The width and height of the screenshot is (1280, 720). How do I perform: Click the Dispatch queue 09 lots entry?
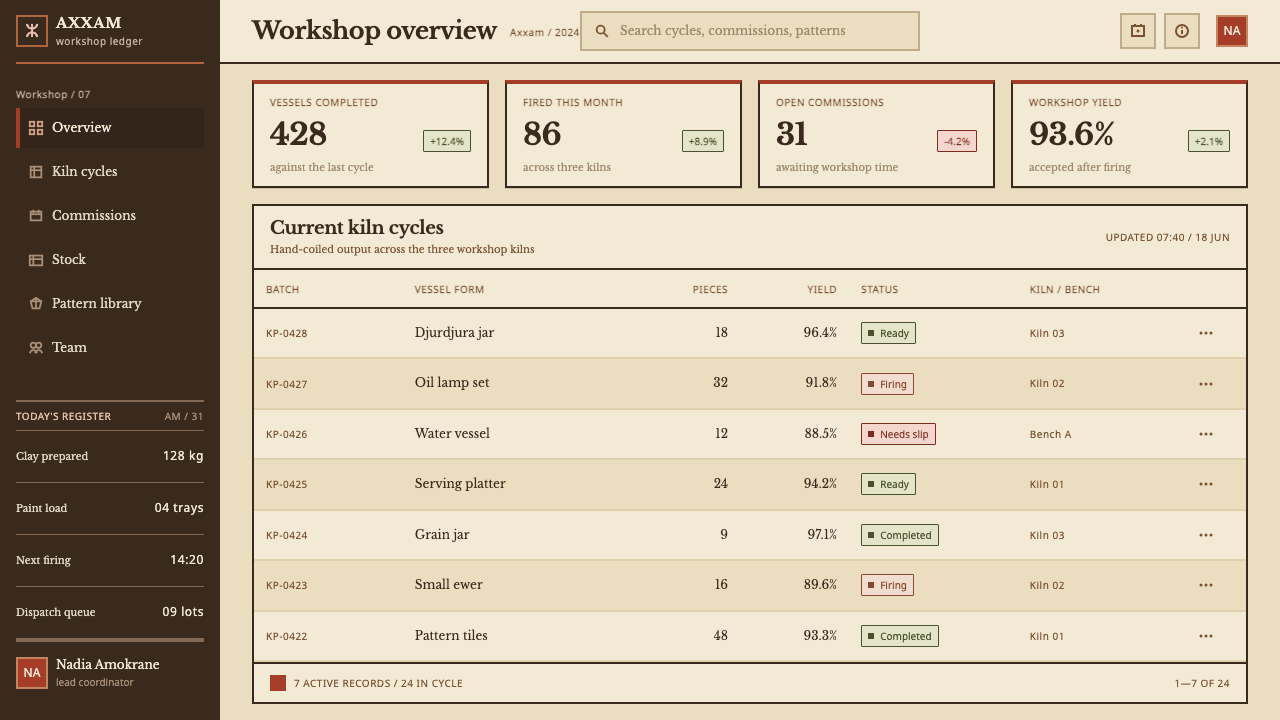(x=110, y=612)
